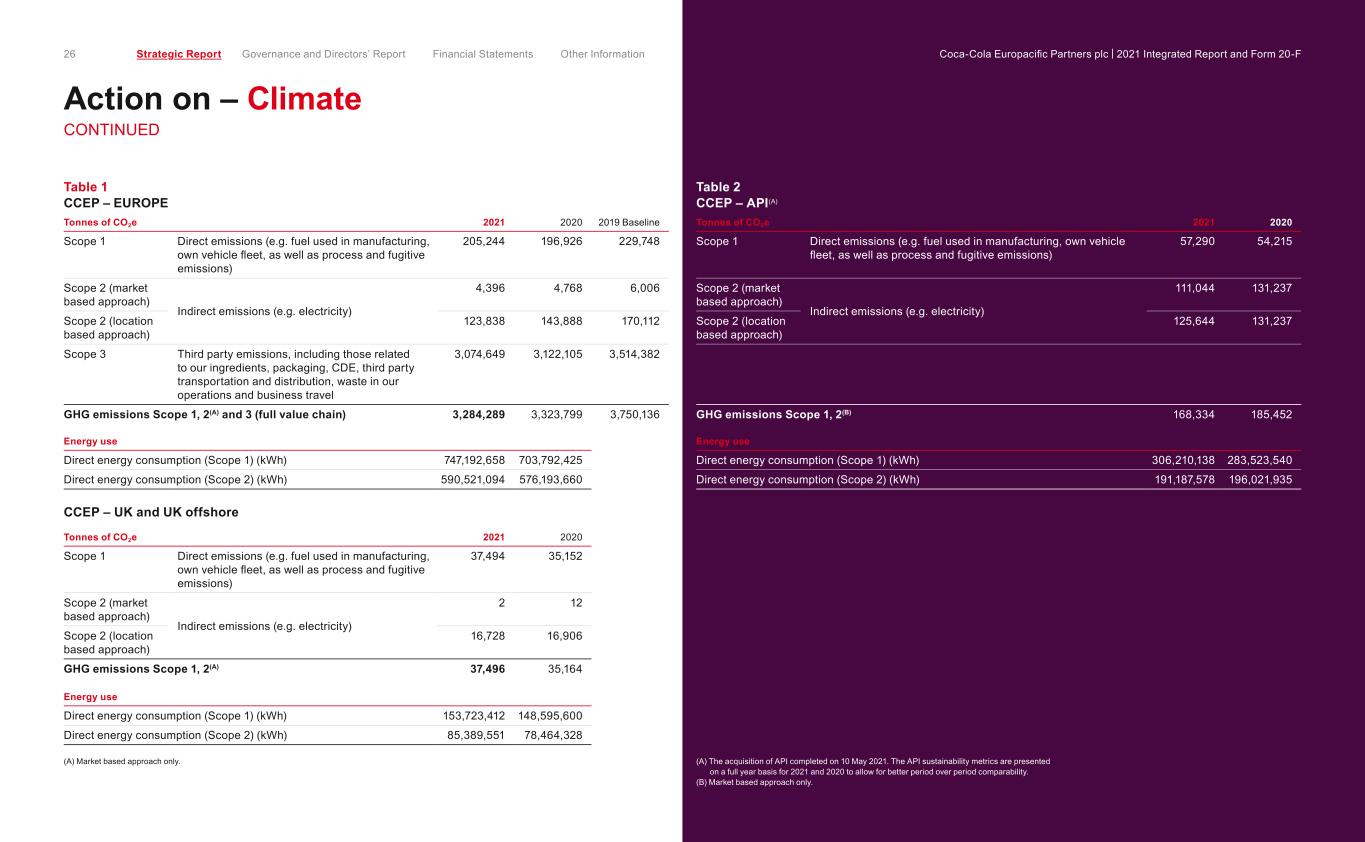Image resolution: width=1365 pixels, height=842 pixels.
Task: Click the page number 26
Action: pos(70,54)
